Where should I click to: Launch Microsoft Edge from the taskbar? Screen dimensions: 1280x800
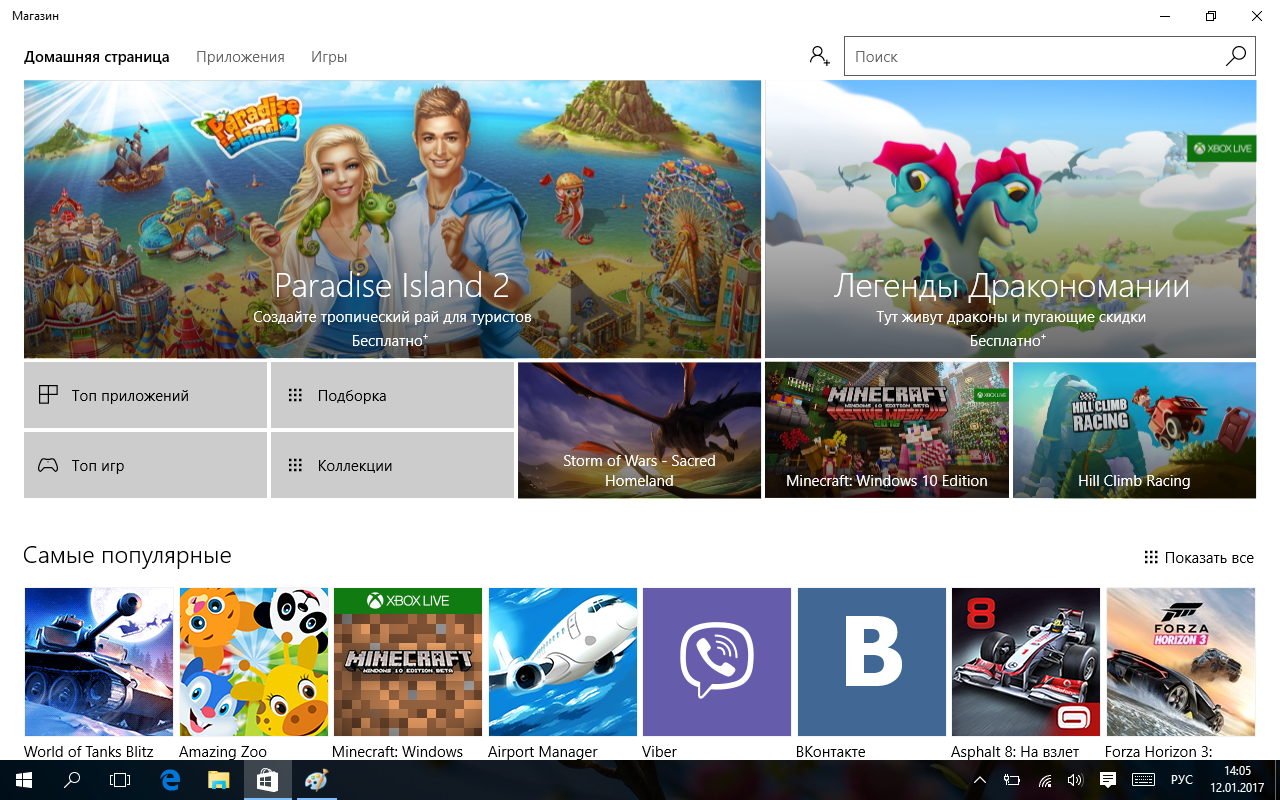click(170, 780)
